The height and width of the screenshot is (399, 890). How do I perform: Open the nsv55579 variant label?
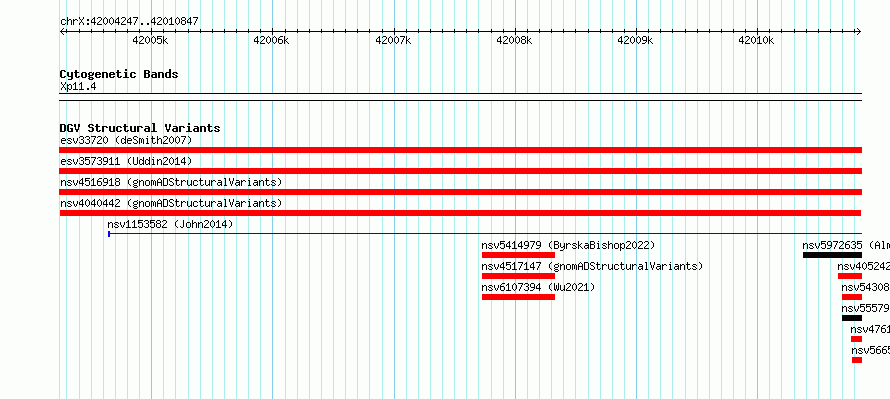[866, 308]
